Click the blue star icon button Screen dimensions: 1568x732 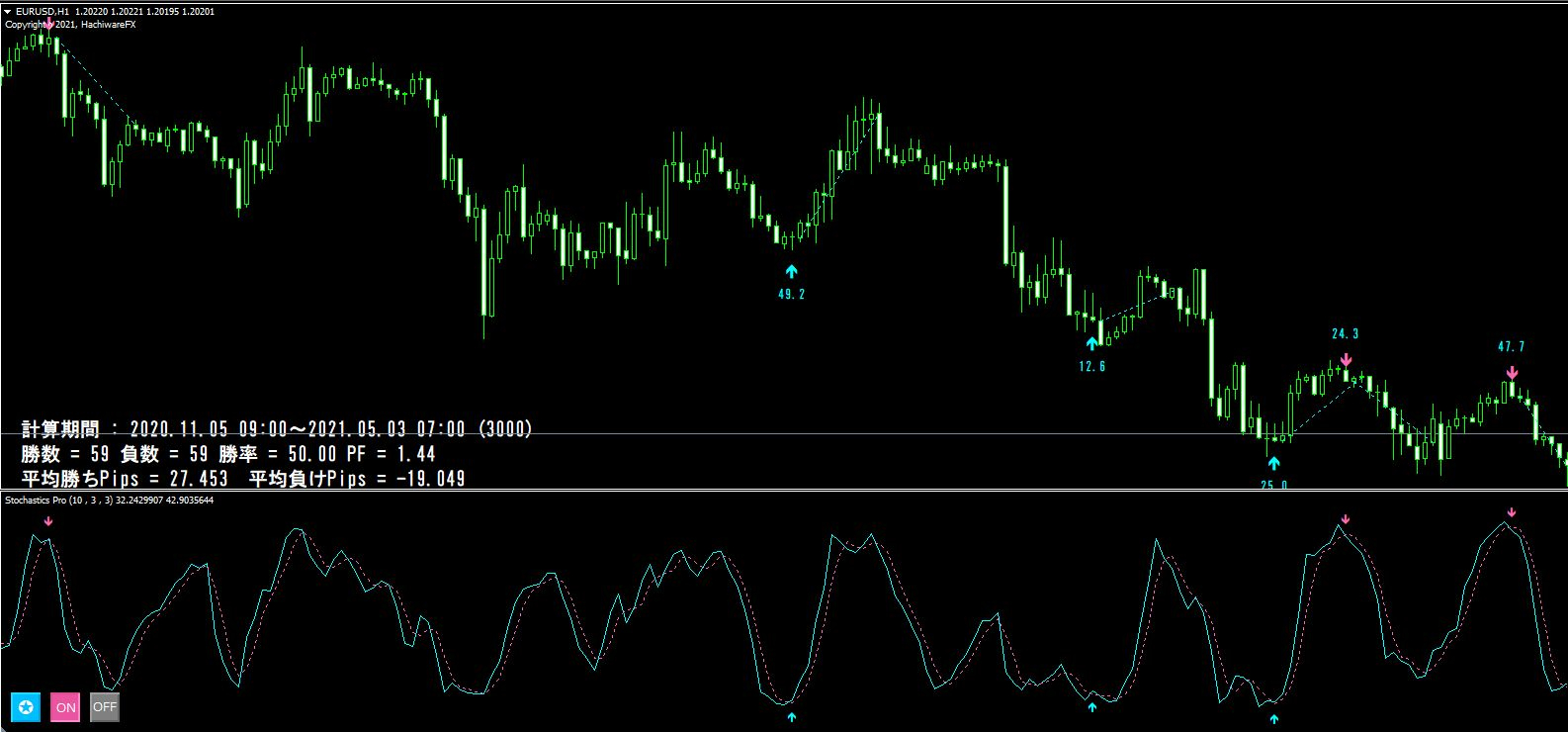[x=26, y=707]
